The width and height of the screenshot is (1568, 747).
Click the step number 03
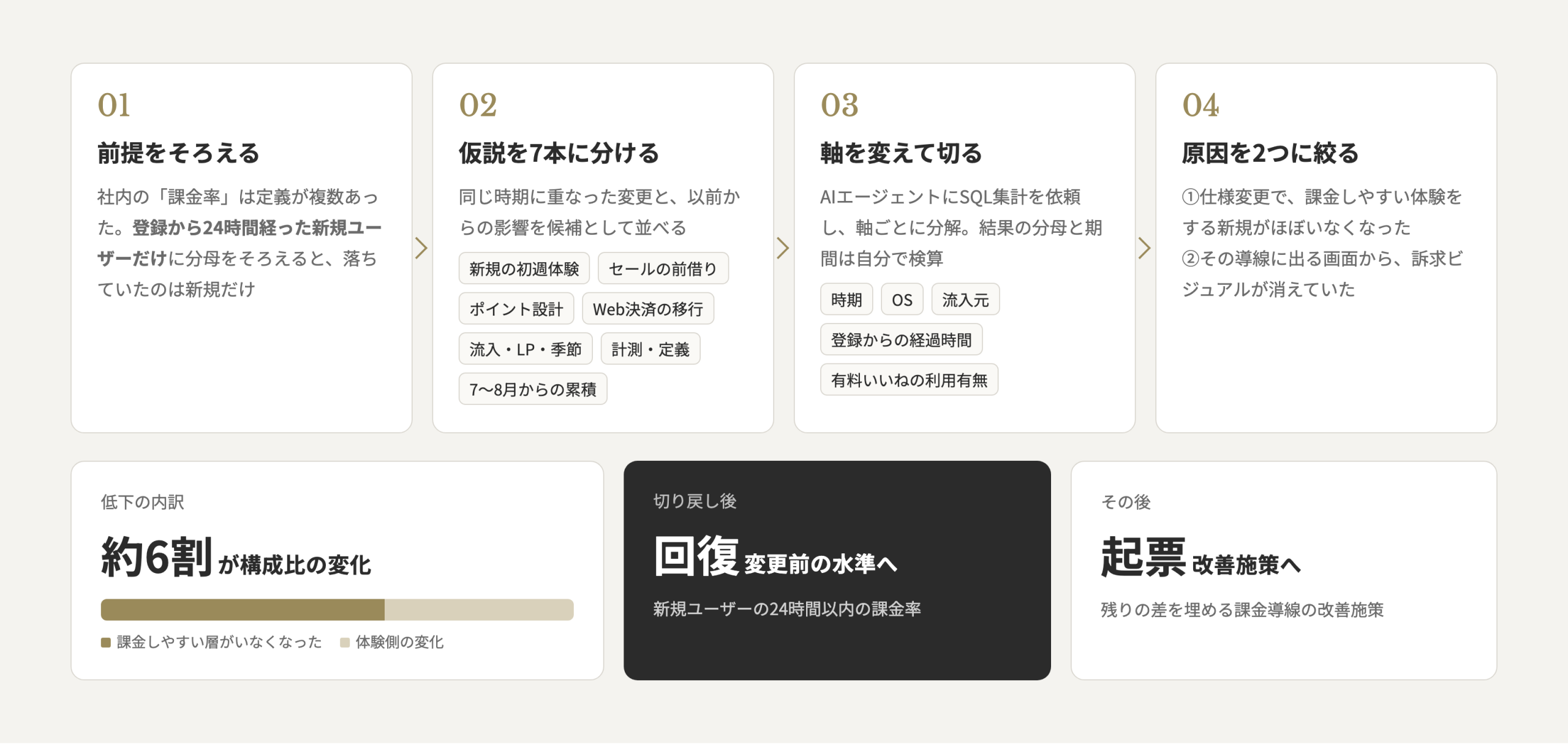tap(839, 105)
